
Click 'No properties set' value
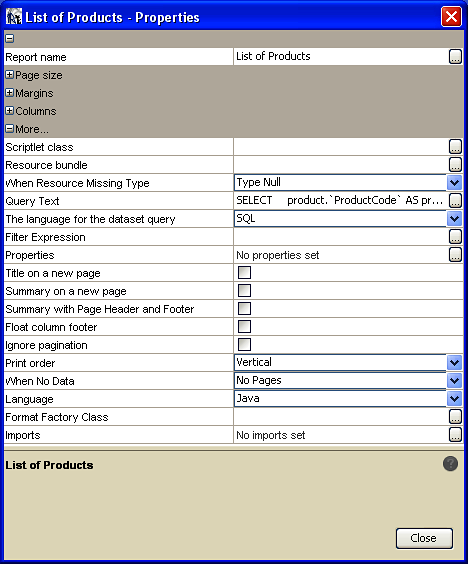pyautogui.click(x=277, y=255)
